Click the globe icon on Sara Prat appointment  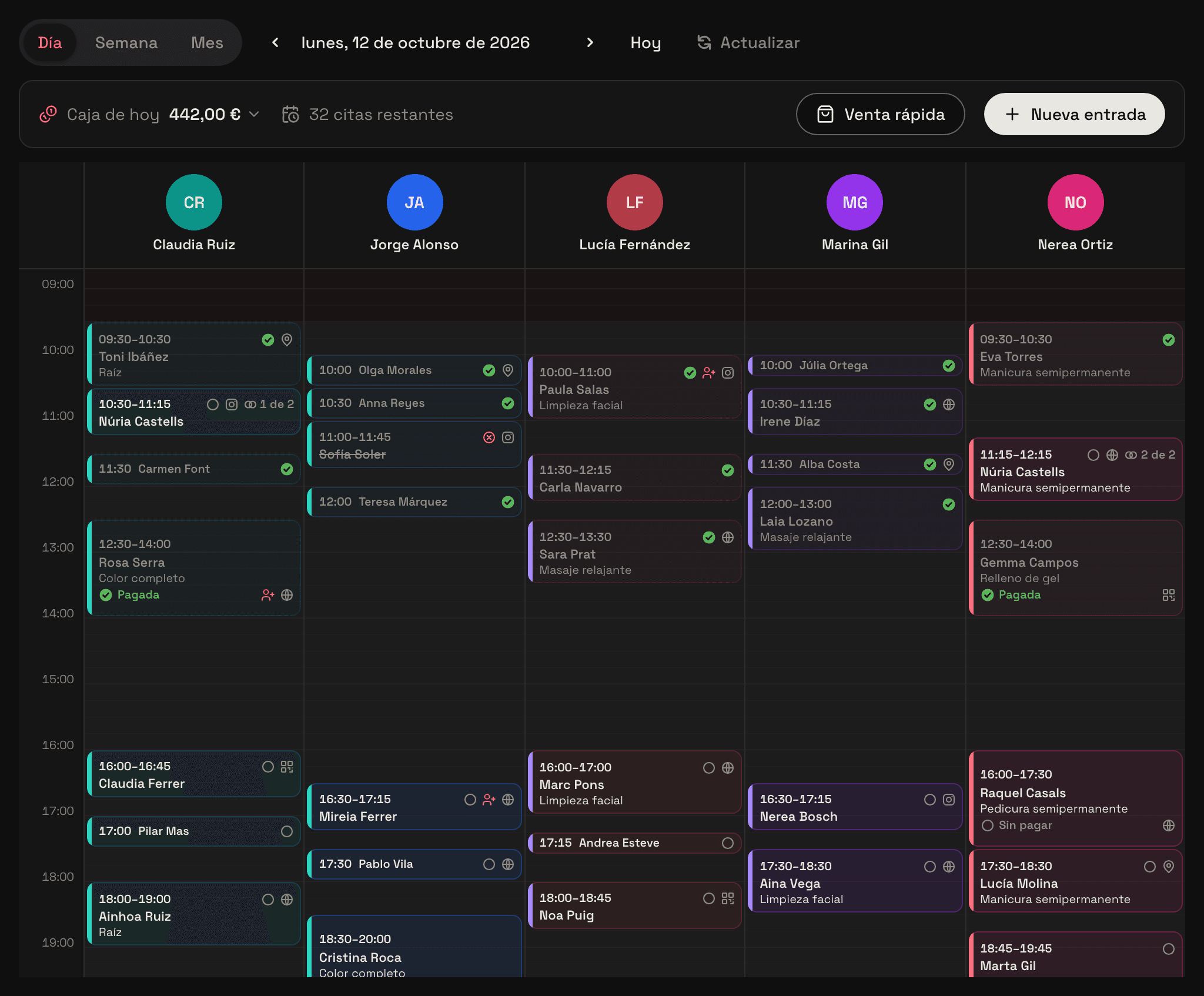pyautogui.click(x=728, y=537)
